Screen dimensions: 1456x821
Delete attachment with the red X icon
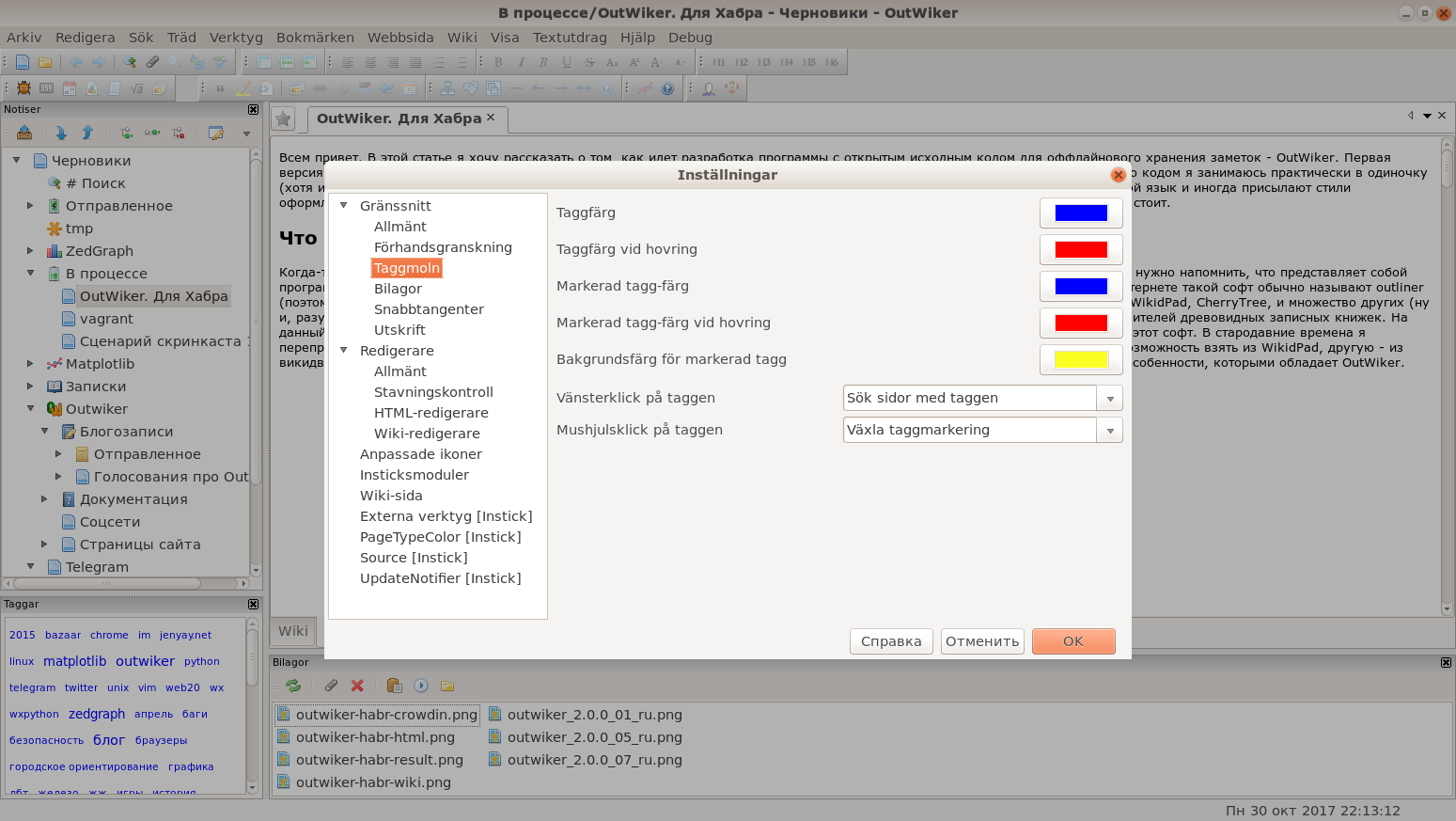(x=357, y=686)
